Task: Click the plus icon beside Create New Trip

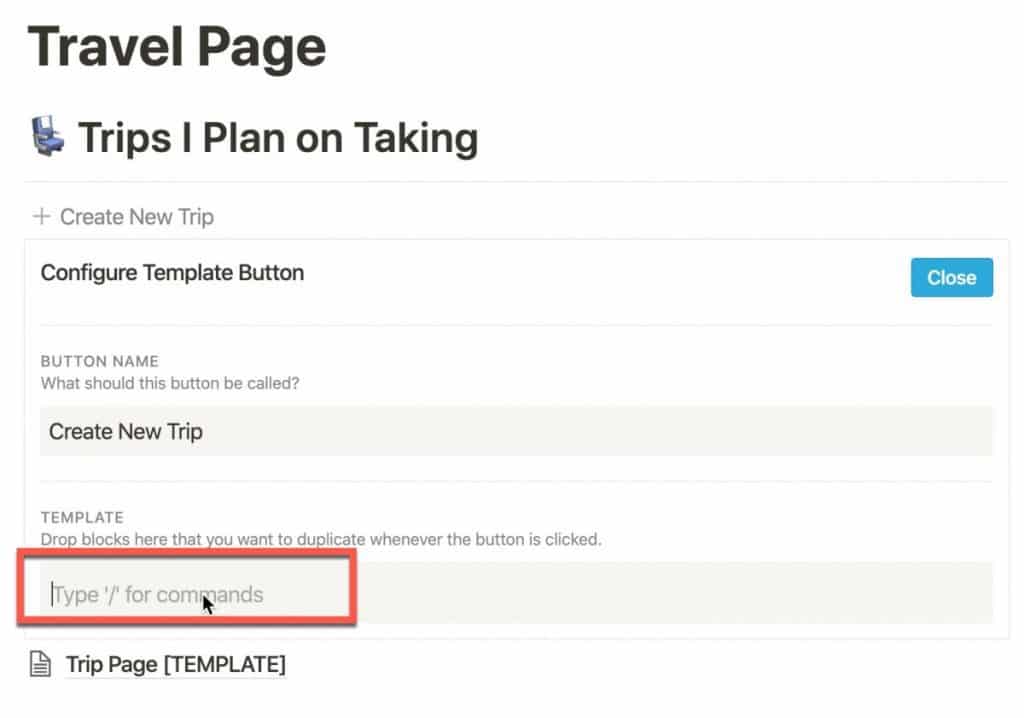Action: [x=42, y=216]
